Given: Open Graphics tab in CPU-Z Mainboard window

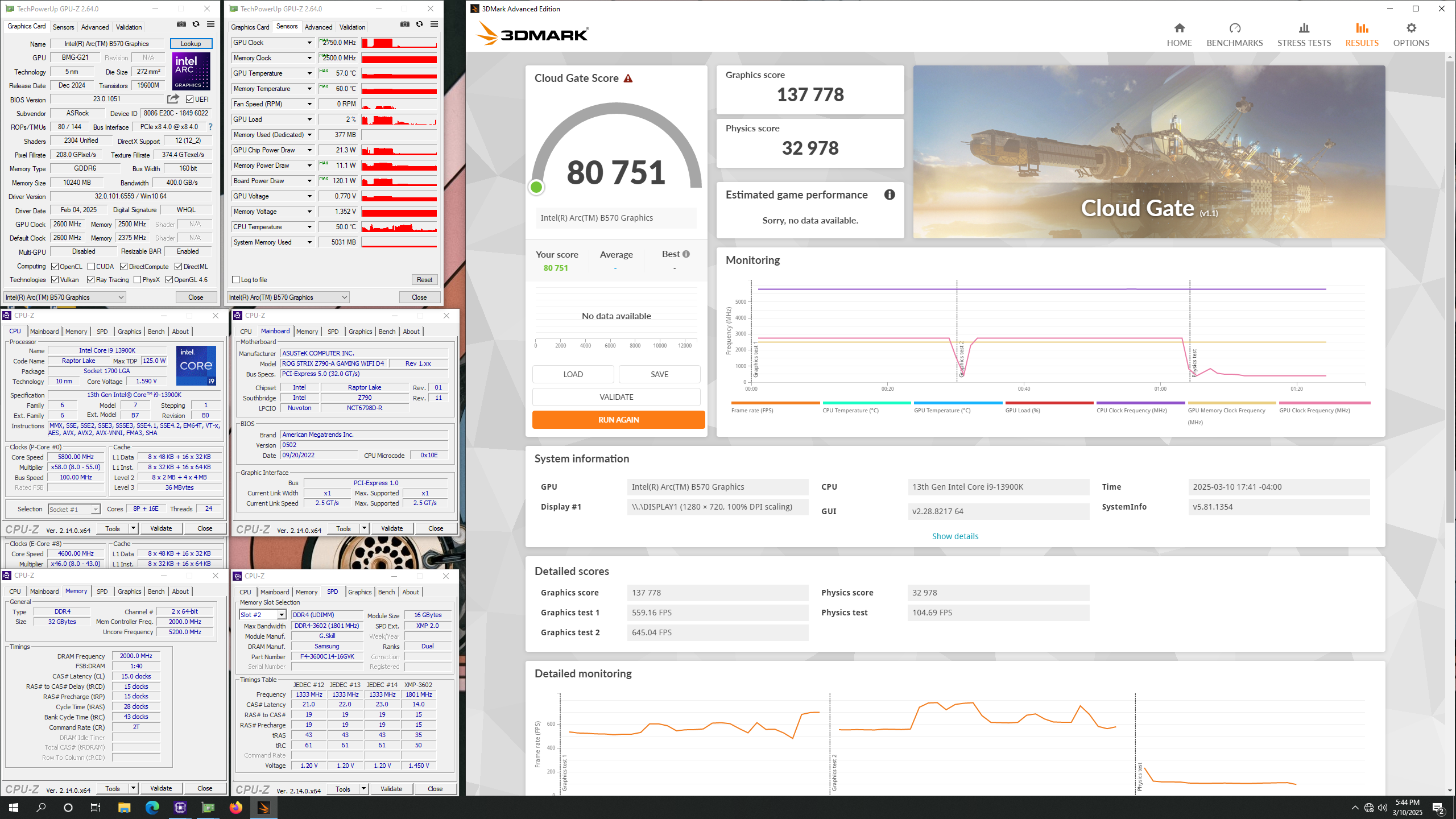Looking at the screenshot, I should (x=360, y=332).
